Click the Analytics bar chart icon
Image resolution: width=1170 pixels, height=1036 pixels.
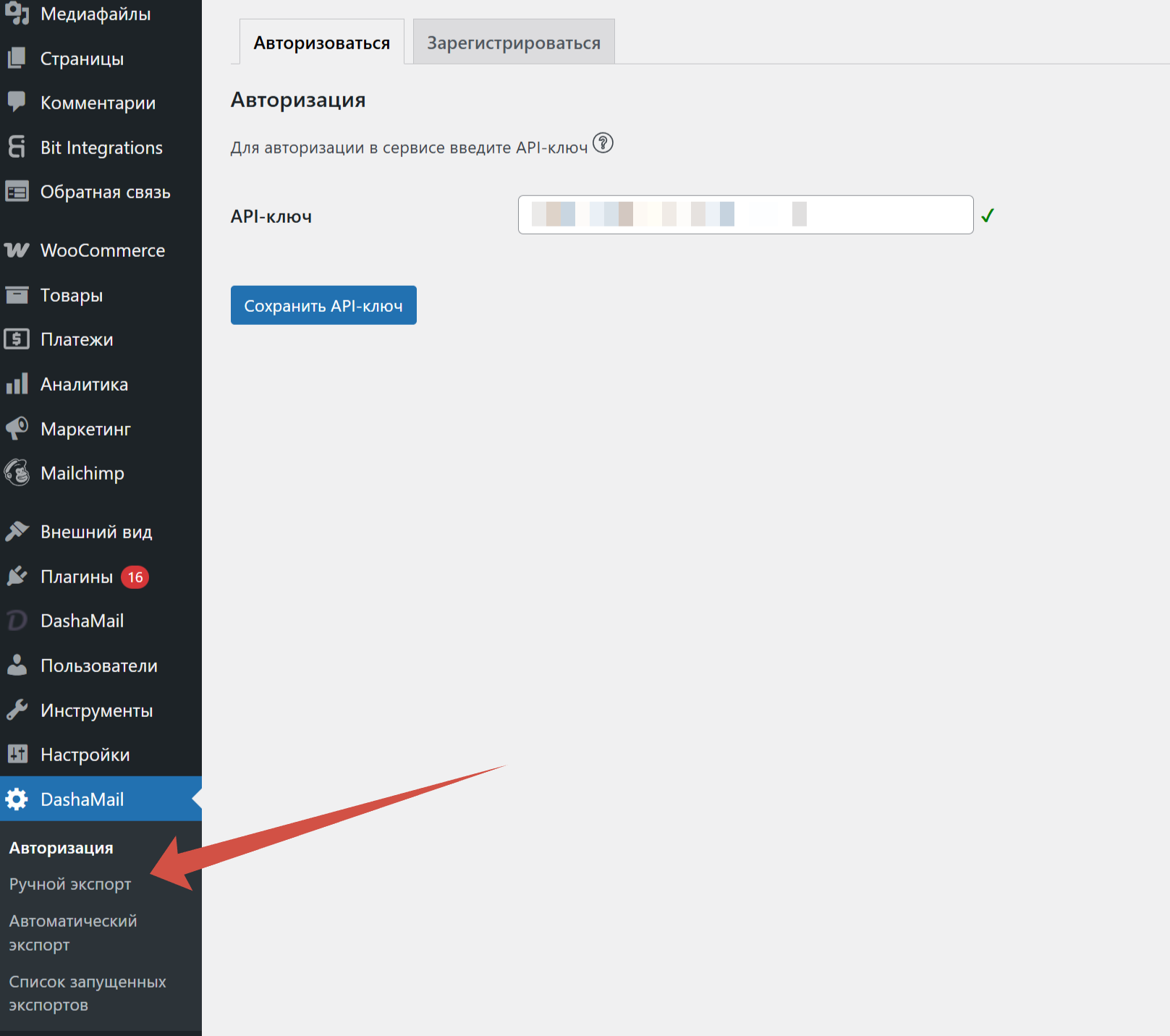tap(17, 384)
